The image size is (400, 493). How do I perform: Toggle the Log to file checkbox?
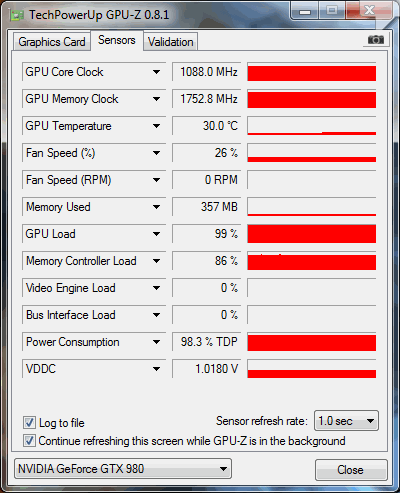click(29, 423)
